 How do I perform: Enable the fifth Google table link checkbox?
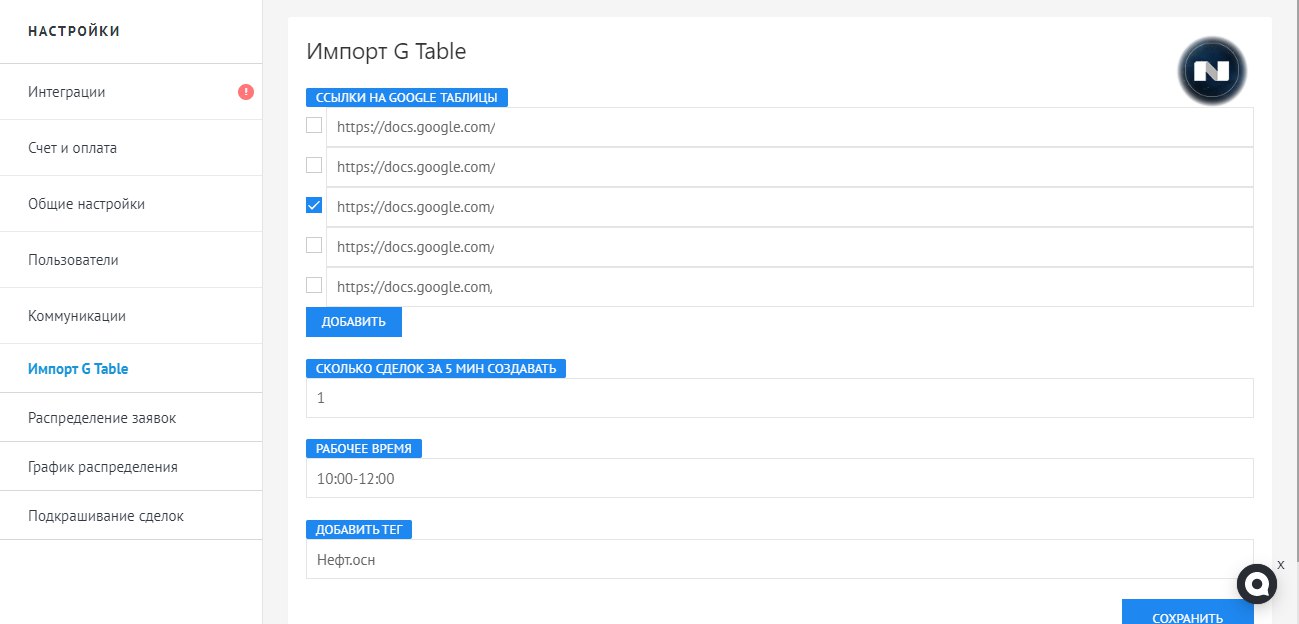tap(314, 285)
